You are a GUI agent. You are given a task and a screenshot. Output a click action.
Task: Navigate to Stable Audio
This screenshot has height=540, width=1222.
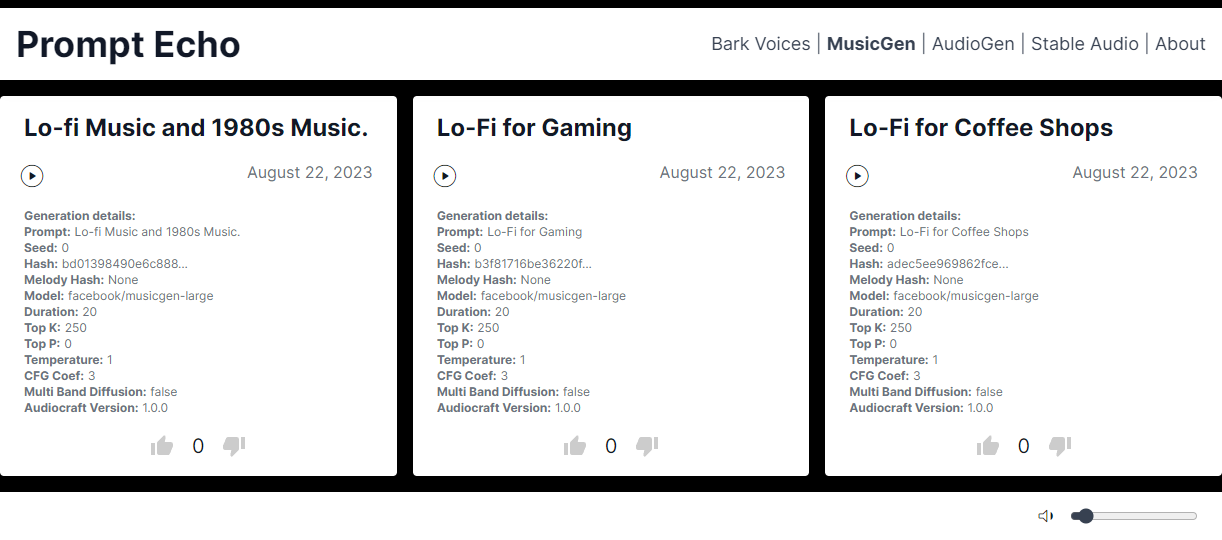tap(1084, 44)
